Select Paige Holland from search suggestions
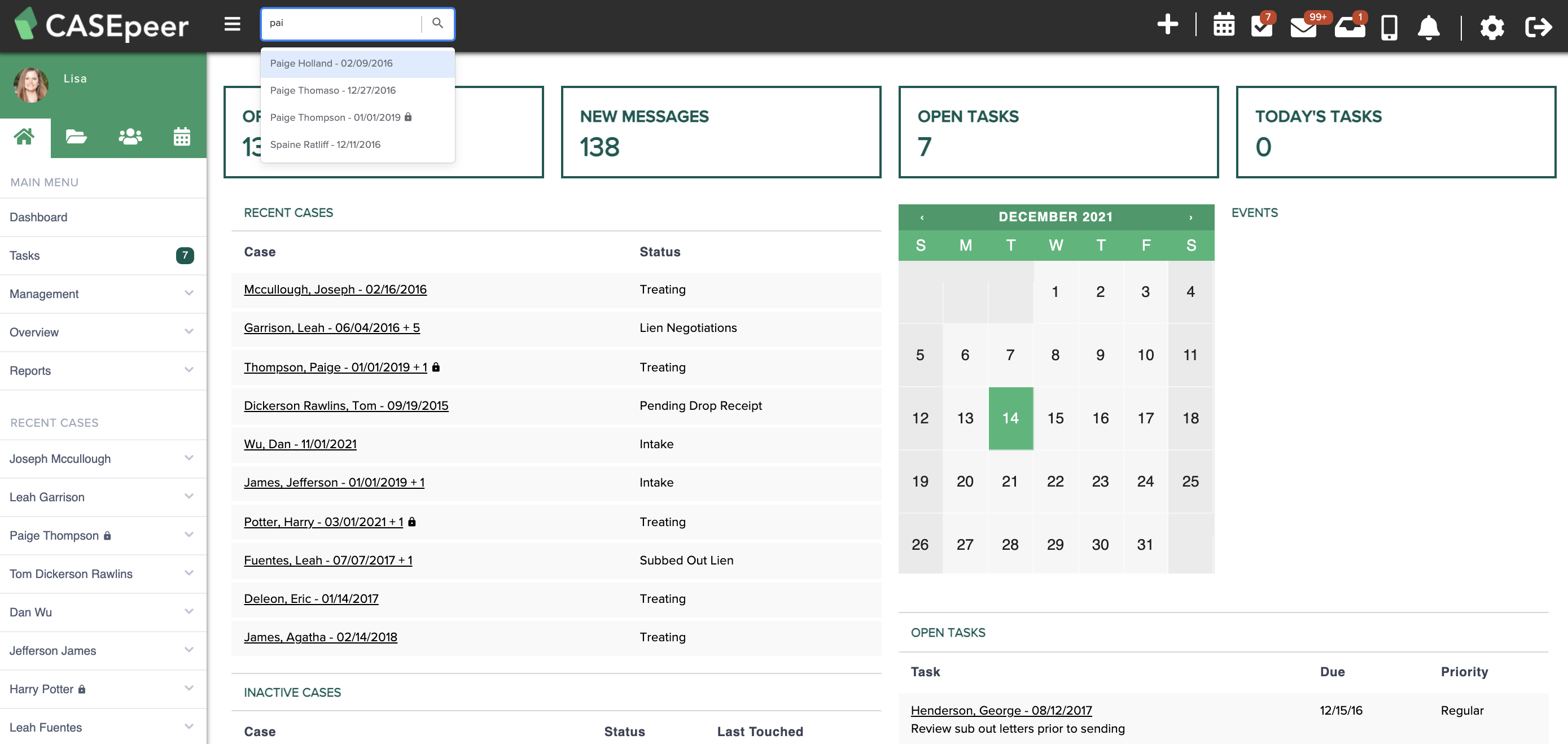The image size is (1568, 744). click(332, 63)
